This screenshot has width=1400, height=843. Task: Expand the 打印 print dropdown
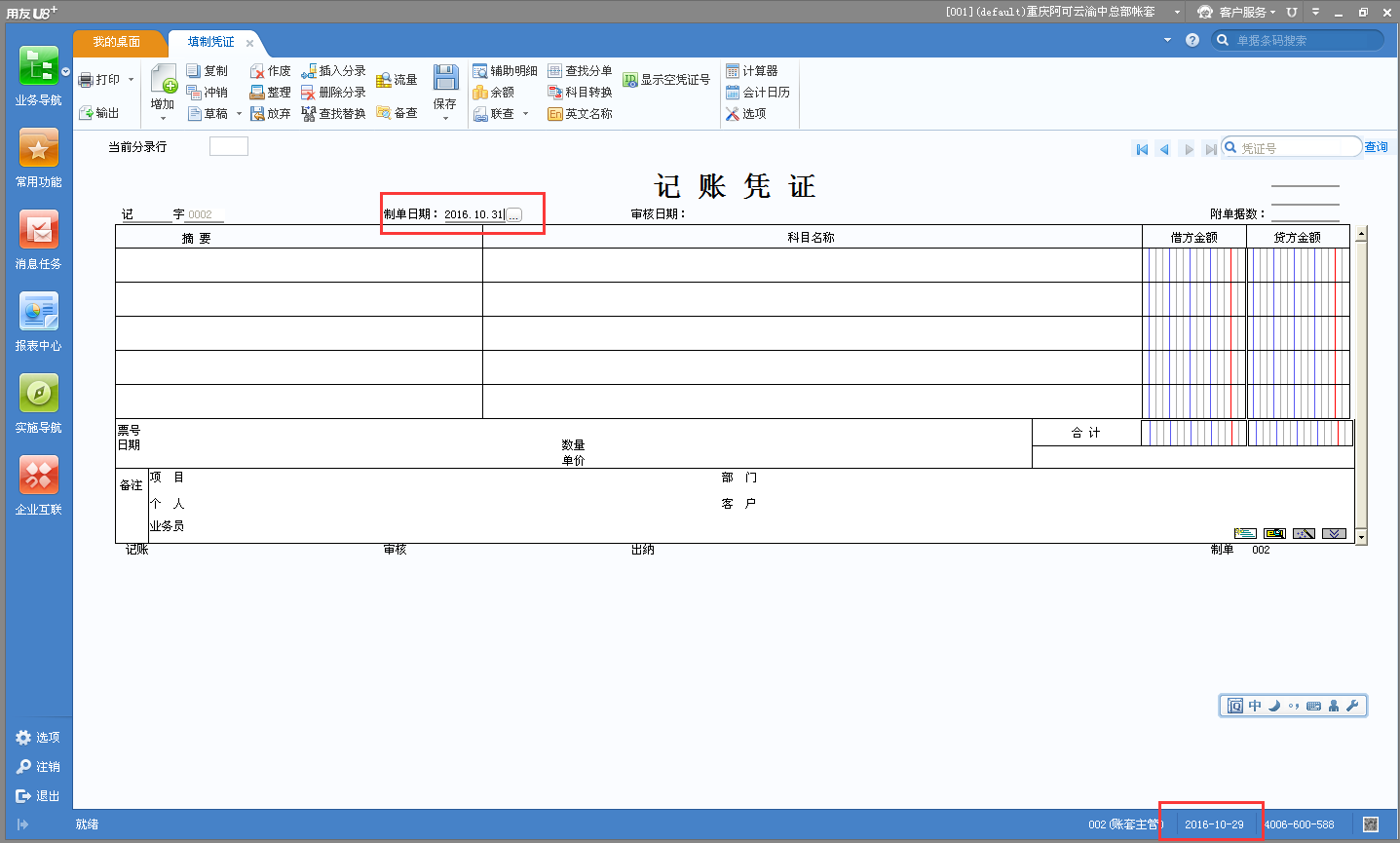132,79
